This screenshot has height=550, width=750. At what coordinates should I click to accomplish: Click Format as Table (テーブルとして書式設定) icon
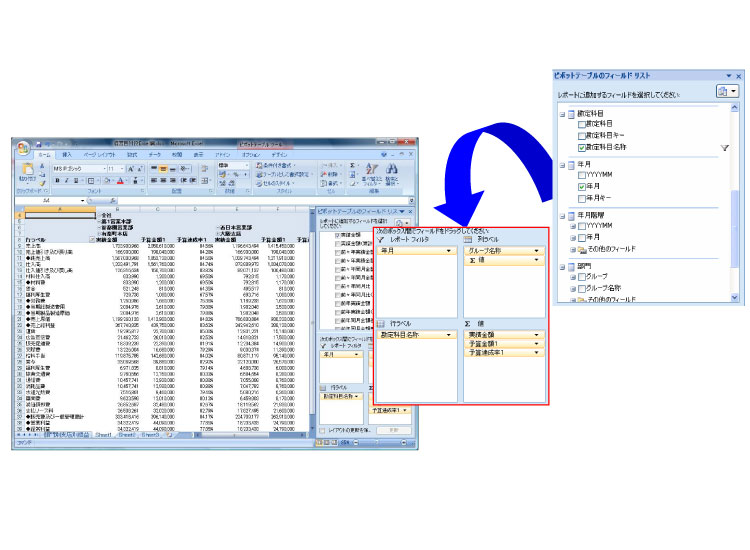point(283,175)
